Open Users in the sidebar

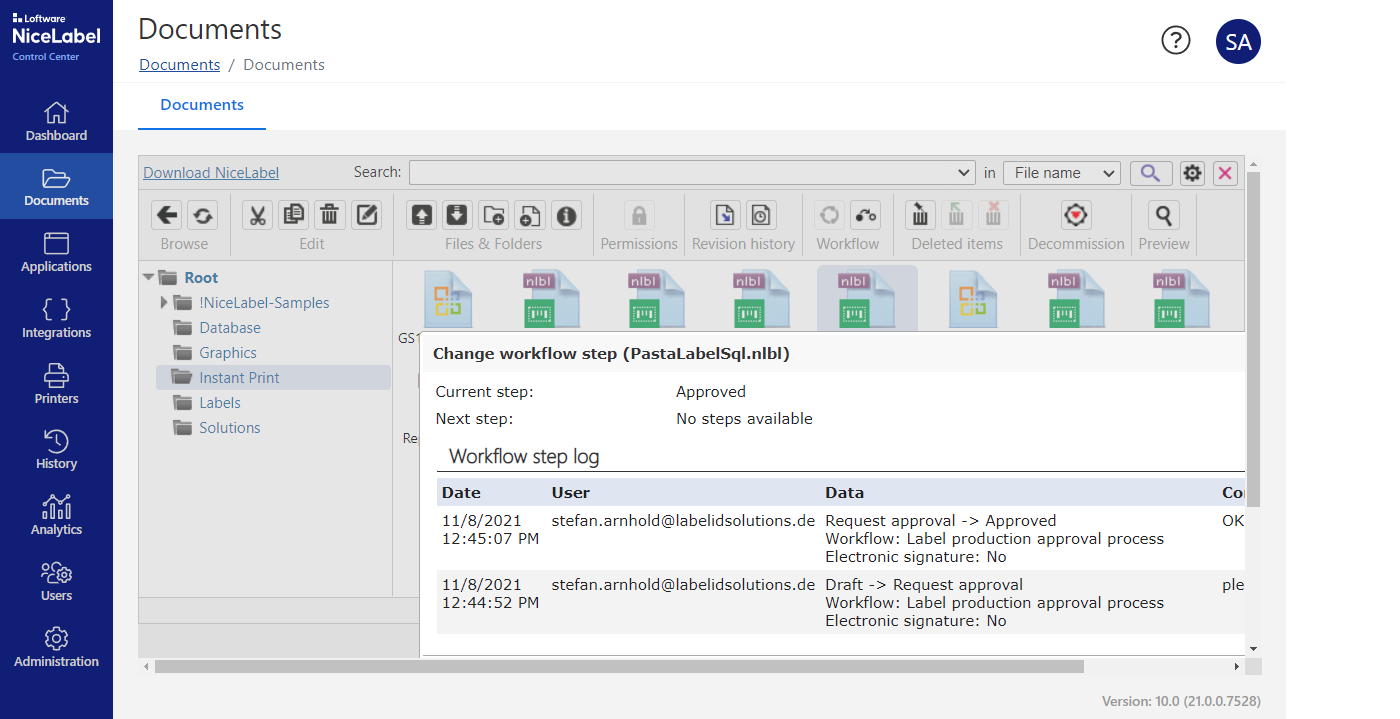pyautogui.click(x=56, y=582)
